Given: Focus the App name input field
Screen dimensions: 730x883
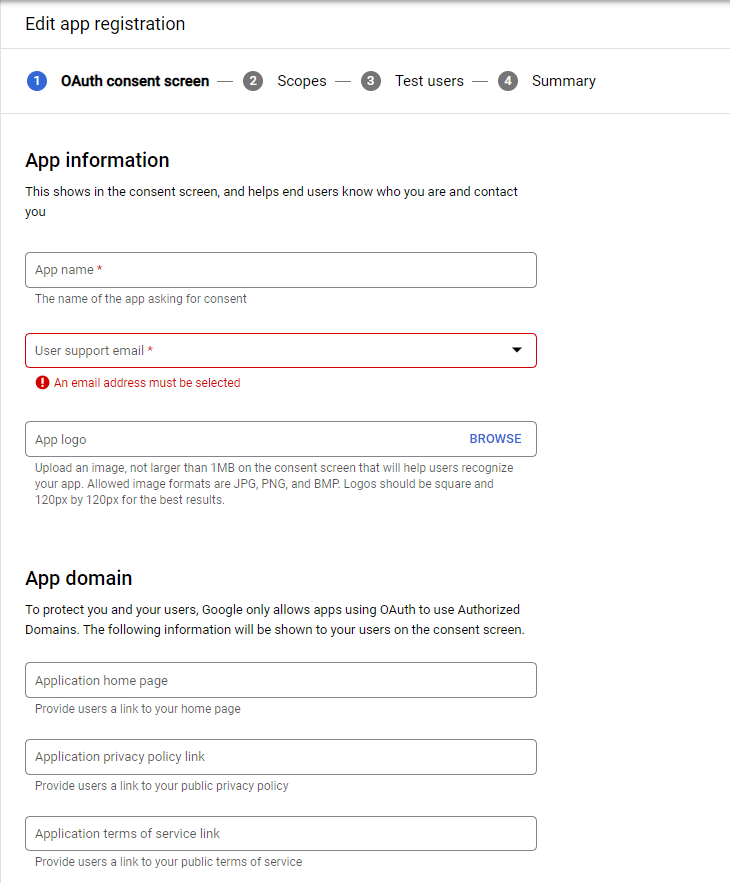Looking at the screenshot, I should [x=281, y=270].
